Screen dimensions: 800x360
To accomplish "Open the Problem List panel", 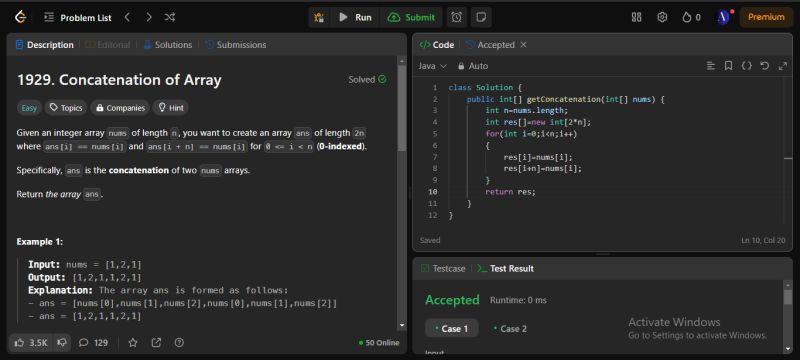I will point(78,17).
